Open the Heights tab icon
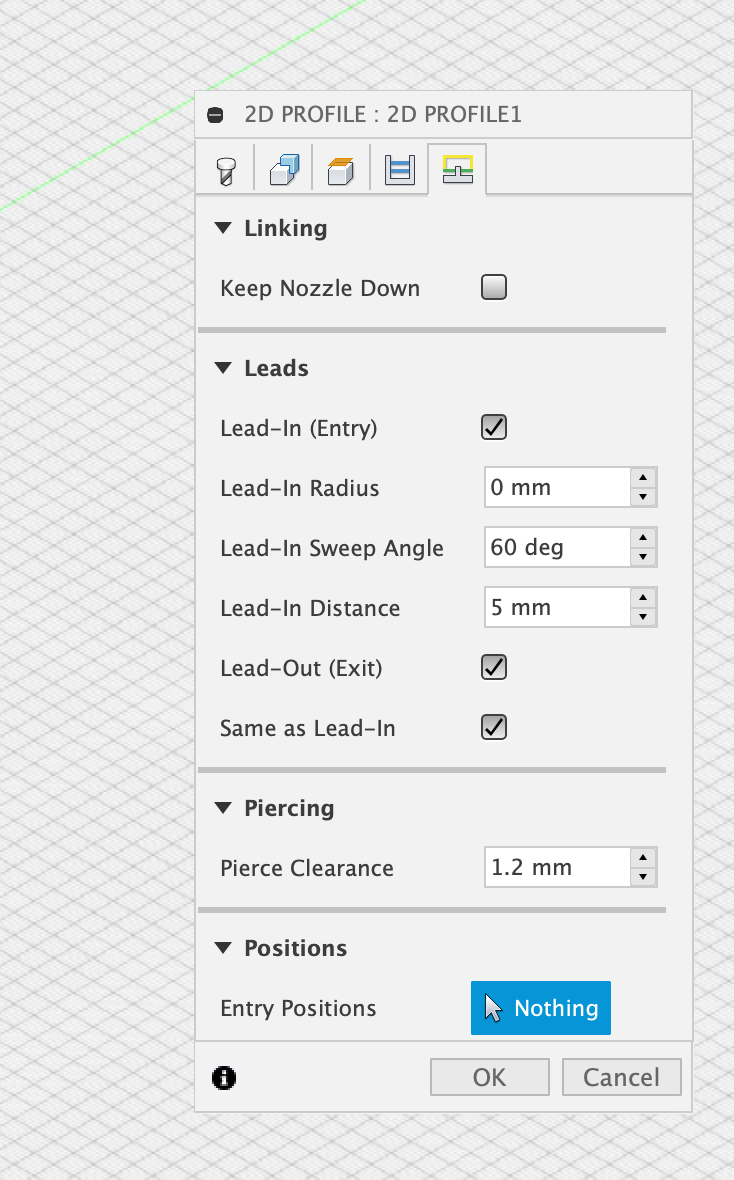Screen dimensions: 734x1180 tap(341, 171)
